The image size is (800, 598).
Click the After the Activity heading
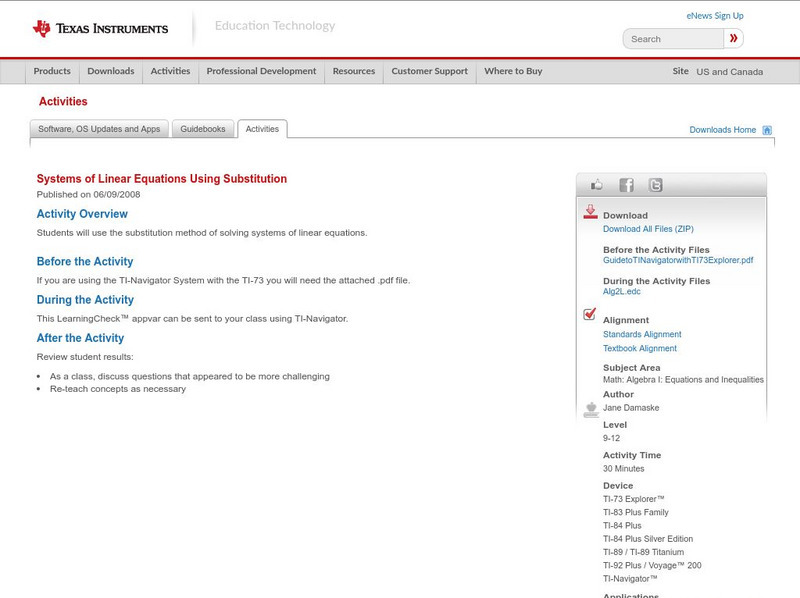pyautogui.click(x=80, y=338)
